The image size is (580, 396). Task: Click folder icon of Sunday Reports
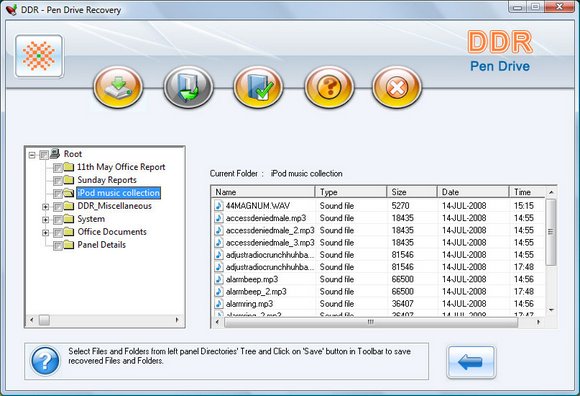[69, 180]
